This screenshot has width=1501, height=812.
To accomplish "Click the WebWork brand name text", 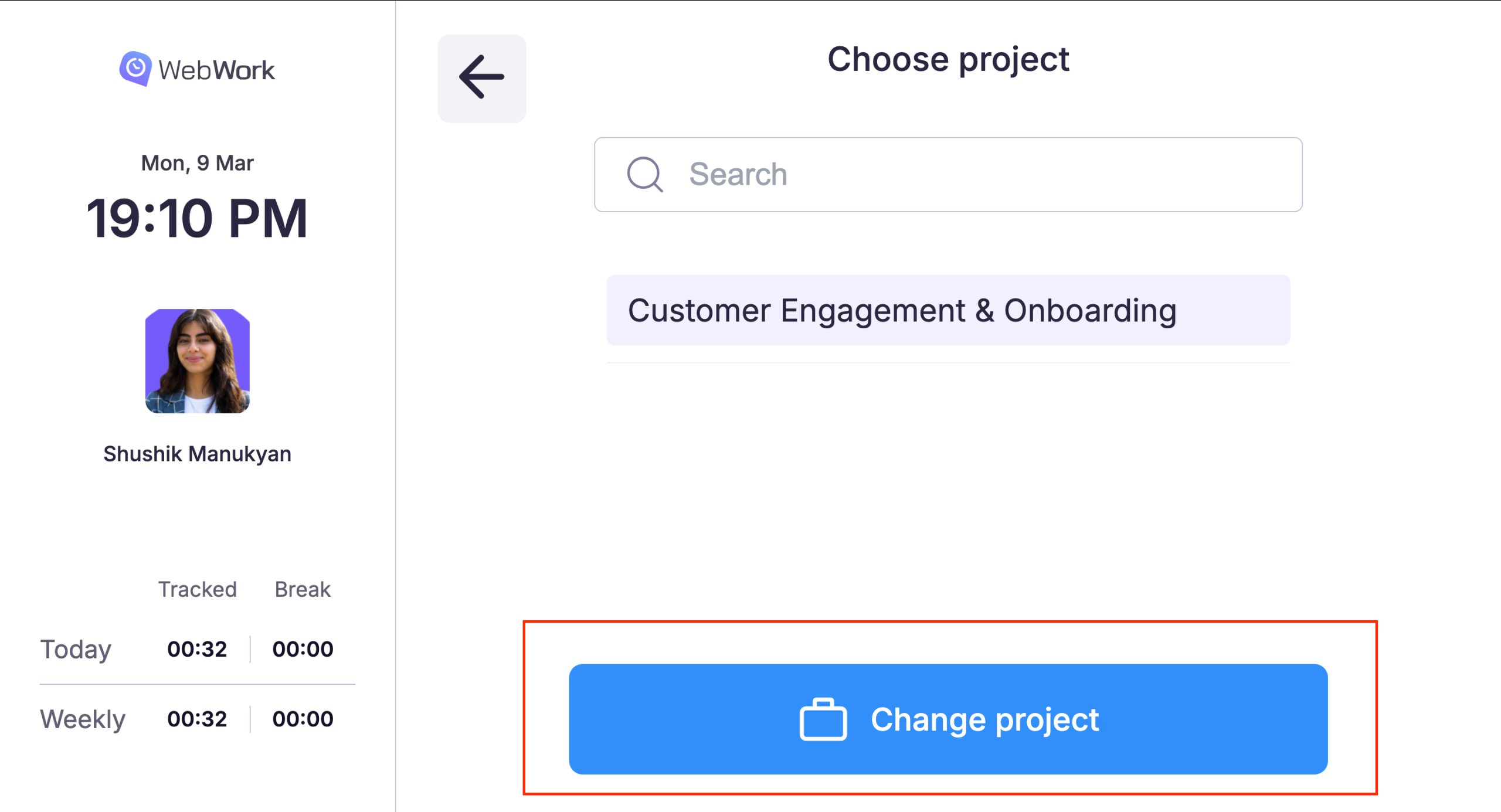I will [x=216, y=70].
